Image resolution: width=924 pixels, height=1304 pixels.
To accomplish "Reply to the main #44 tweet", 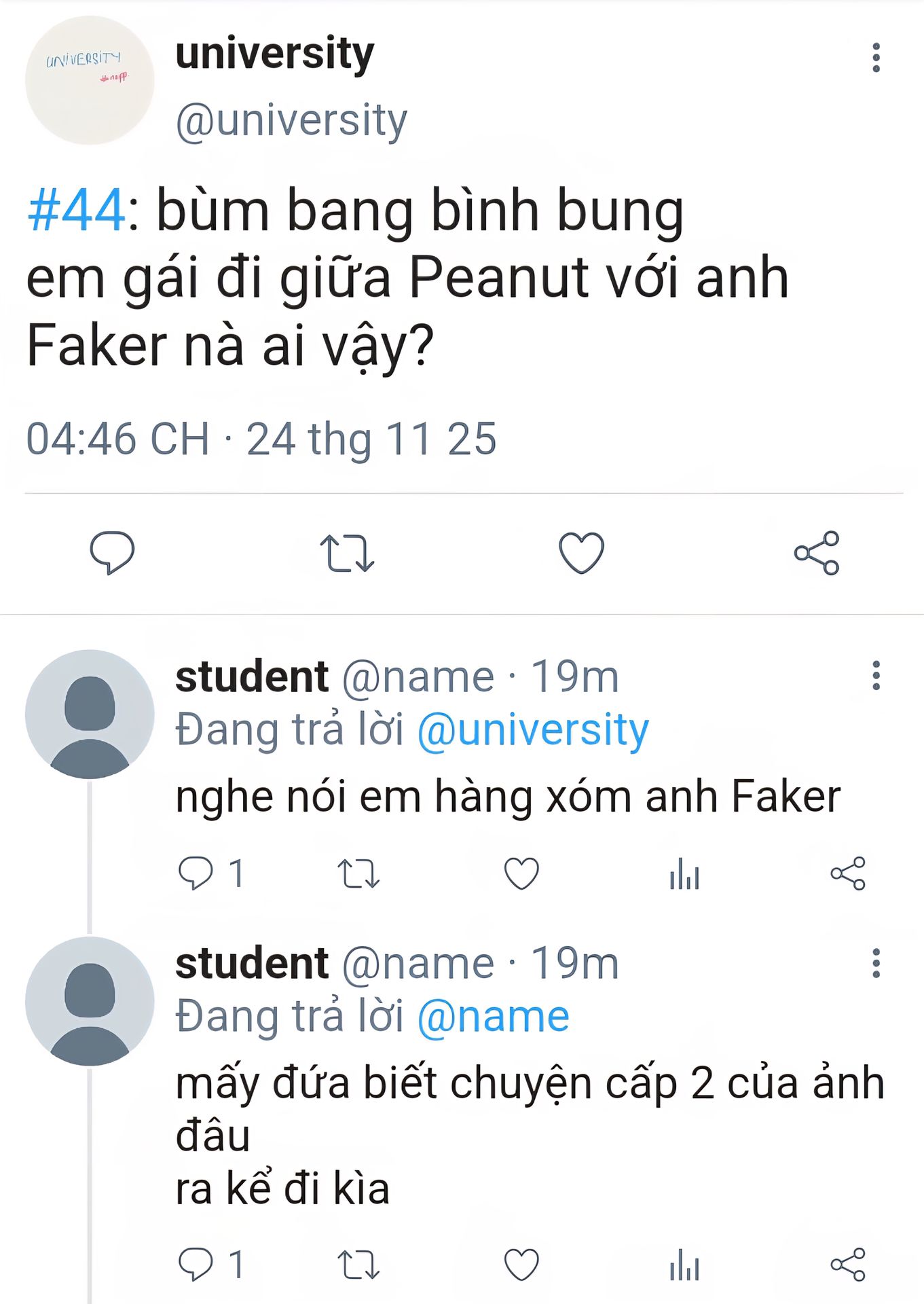I will click(112, 552).
